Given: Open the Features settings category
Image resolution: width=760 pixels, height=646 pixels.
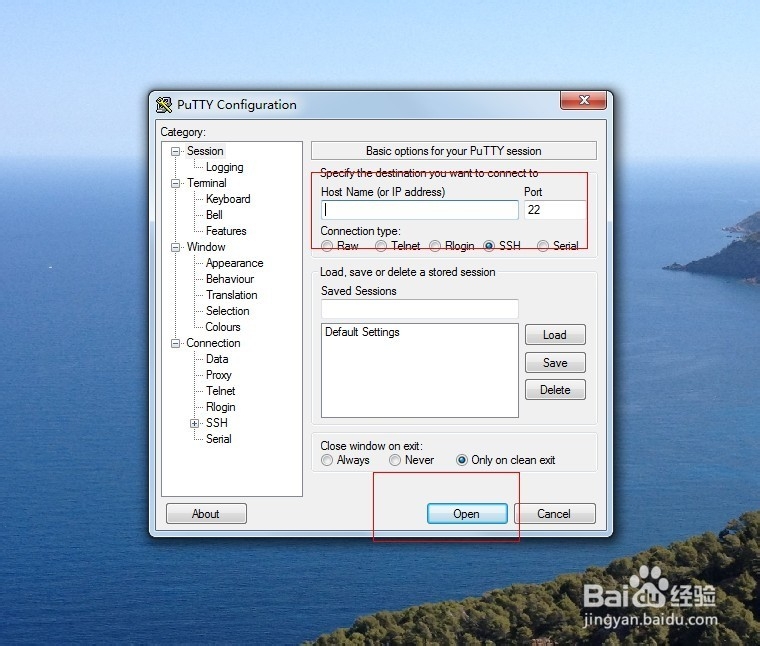Looking at the screenshot, I should pos(226,231).
